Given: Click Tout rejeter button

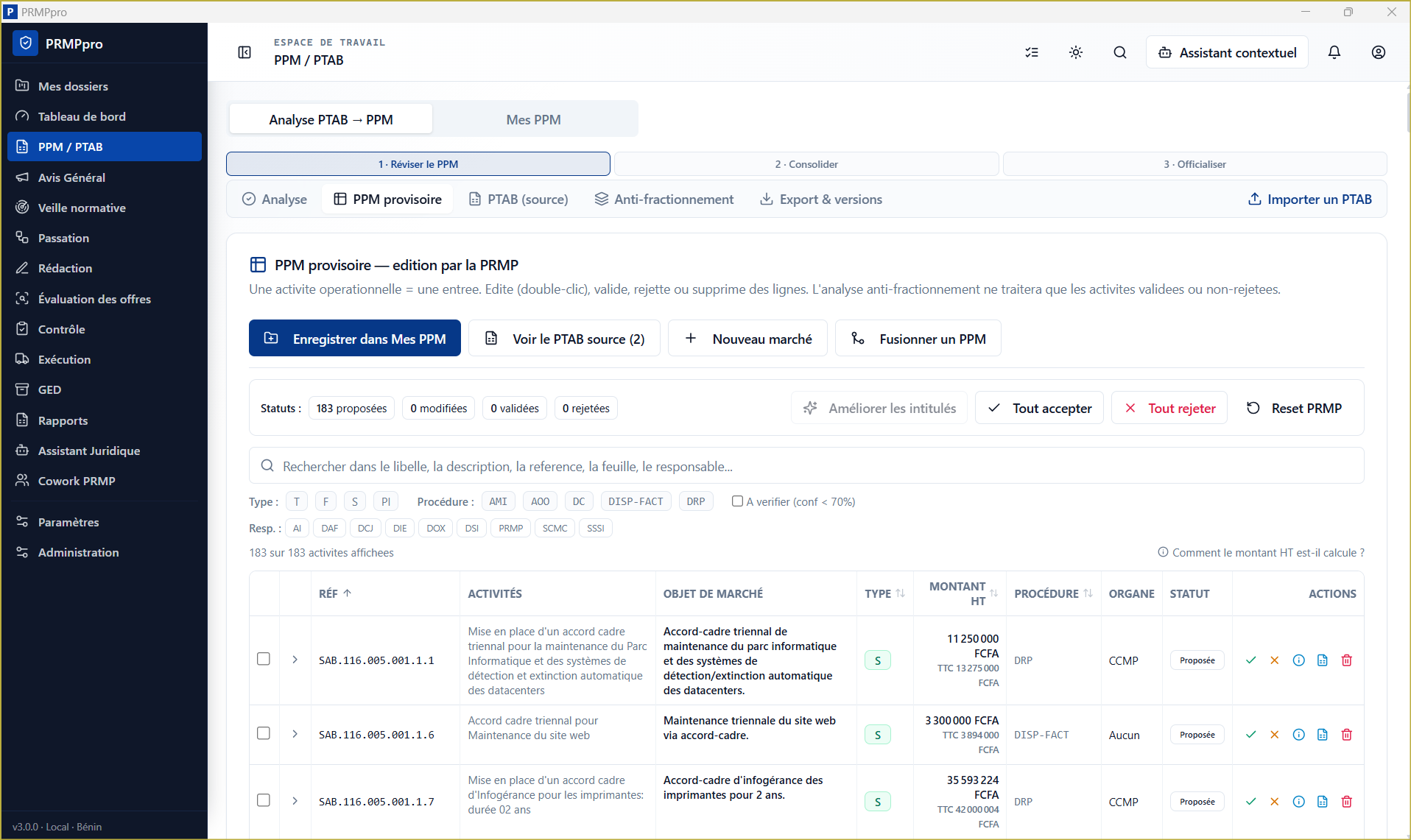Looking at the screenshot, I should click(1169, 408).
